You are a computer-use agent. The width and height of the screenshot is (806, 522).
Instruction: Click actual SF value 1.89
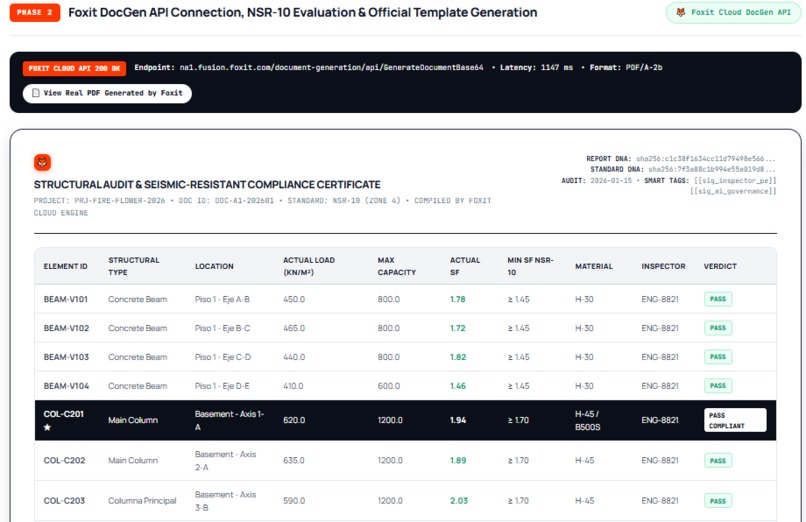(458, 460)
